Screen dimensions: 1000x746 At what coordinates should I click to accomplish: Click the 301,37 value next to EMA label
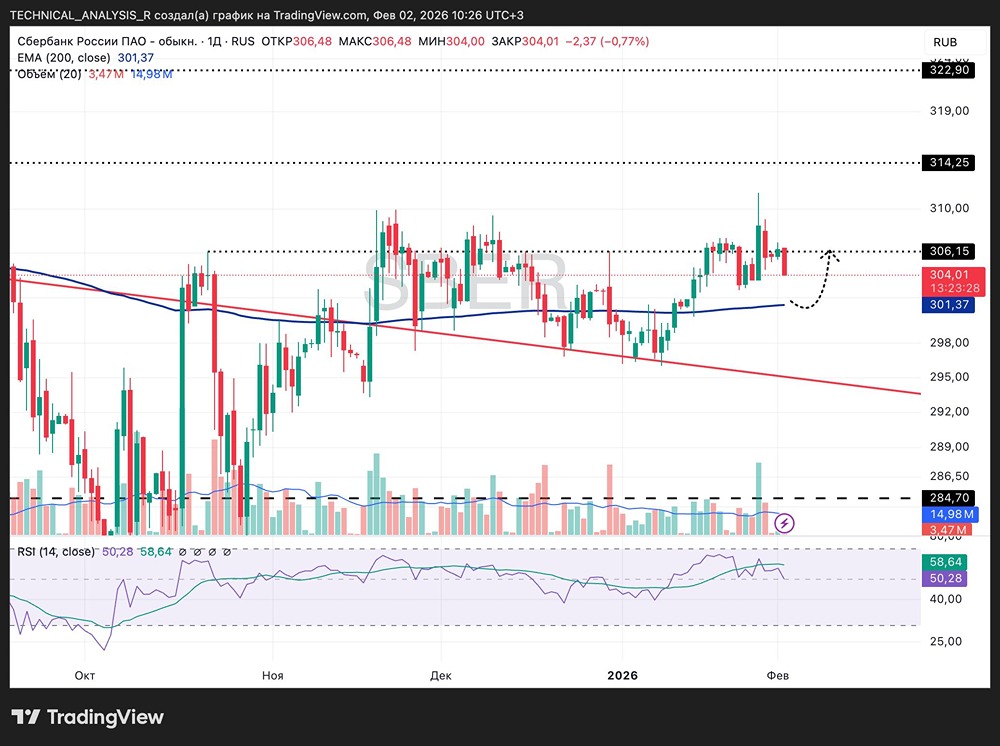pos(136,57)
